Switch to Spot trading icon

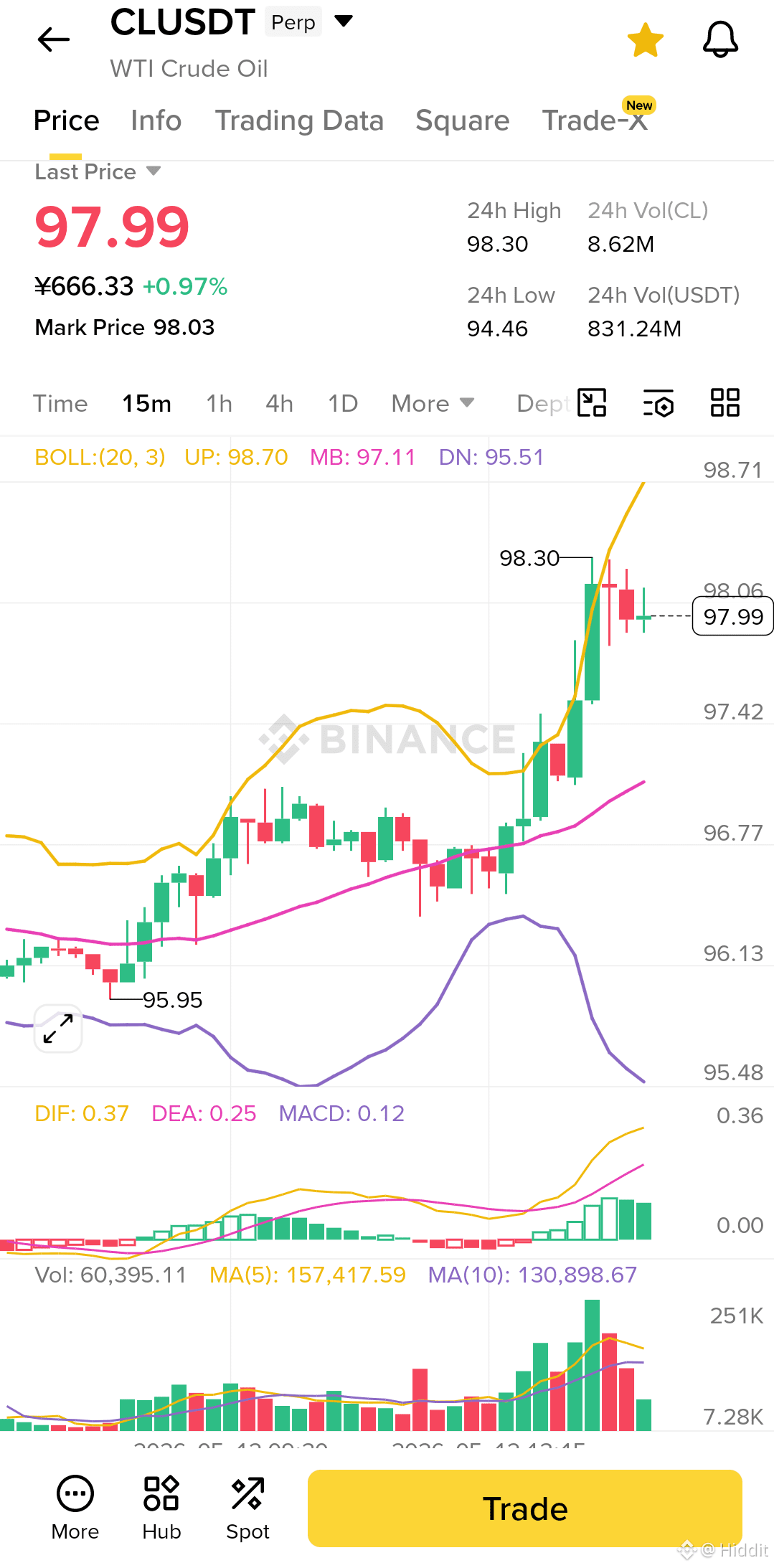tap(247, 1508)
